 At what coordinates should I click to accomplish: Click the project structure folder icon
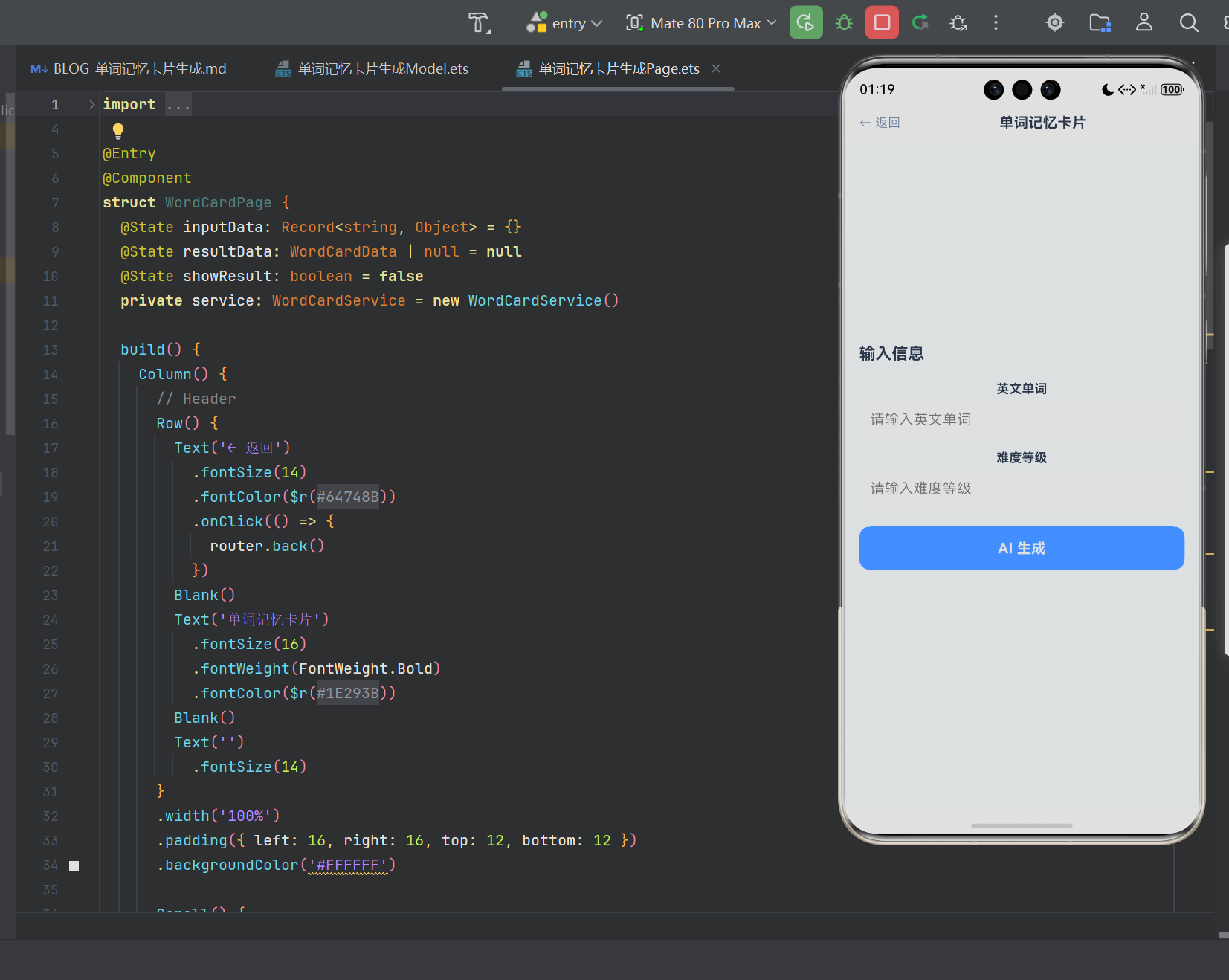point(1100,23)
